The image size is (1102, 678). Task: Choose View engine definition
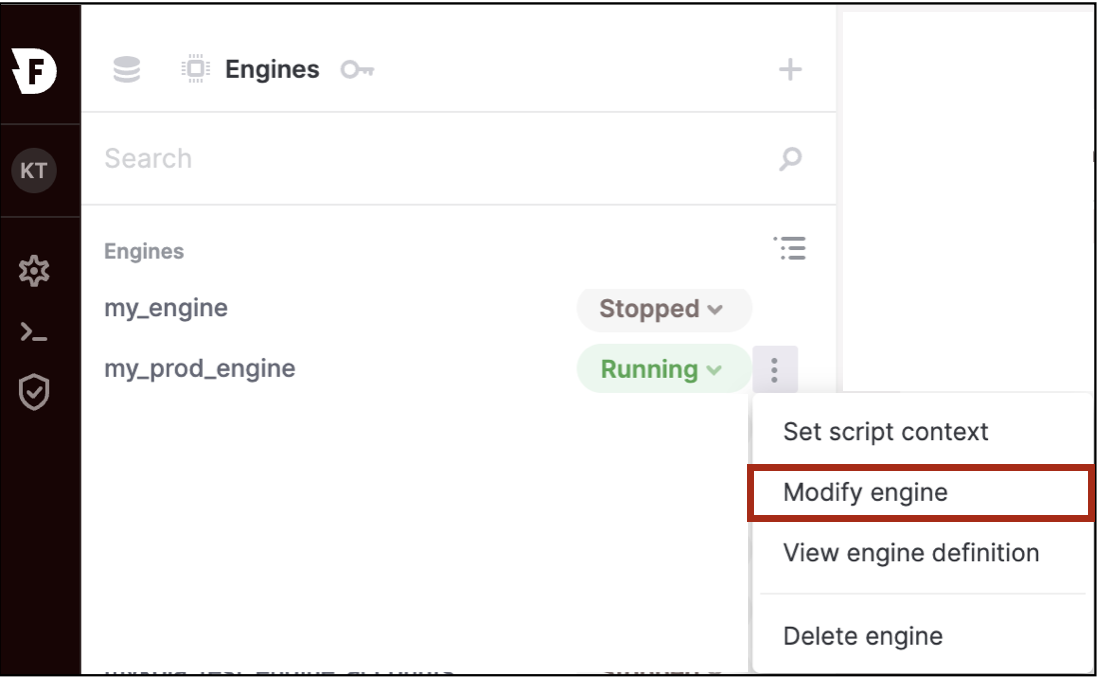click(911, 553)
